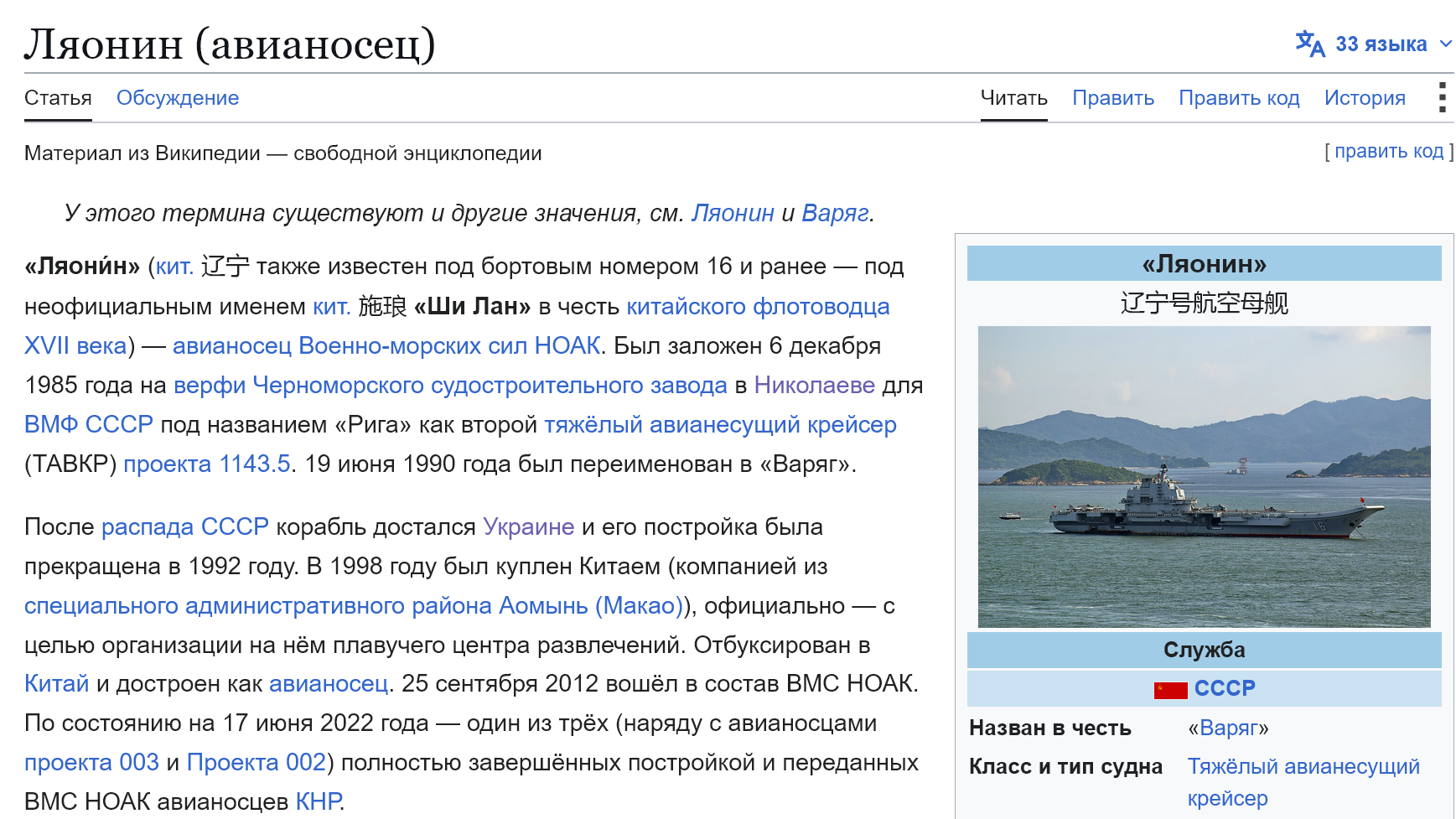Screen dimensions: 1456x819
Task: Switch to the Статья tab
Action: (x=58, y=98)
